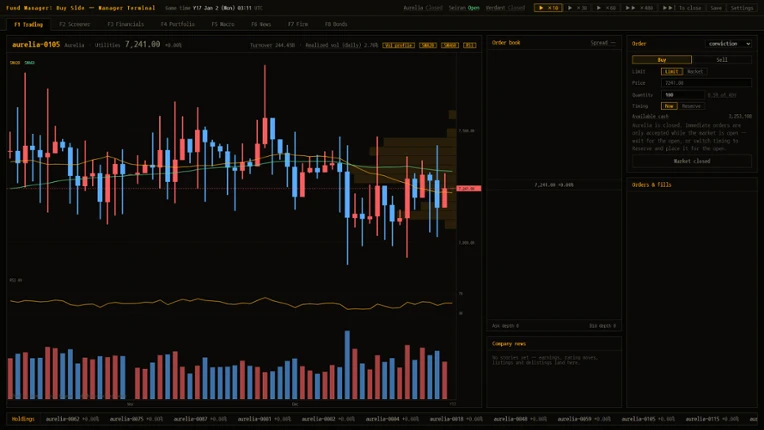Click the quantity percent-of-ADV link

pos(722,95)
